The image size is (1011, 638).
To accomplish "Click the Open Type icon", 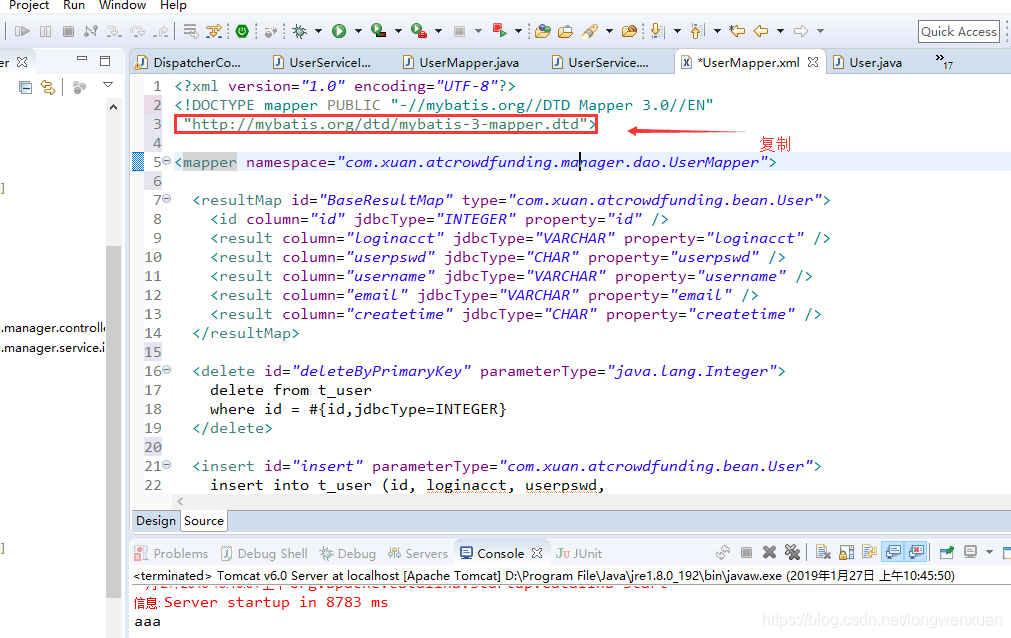I will click(543, 31).
